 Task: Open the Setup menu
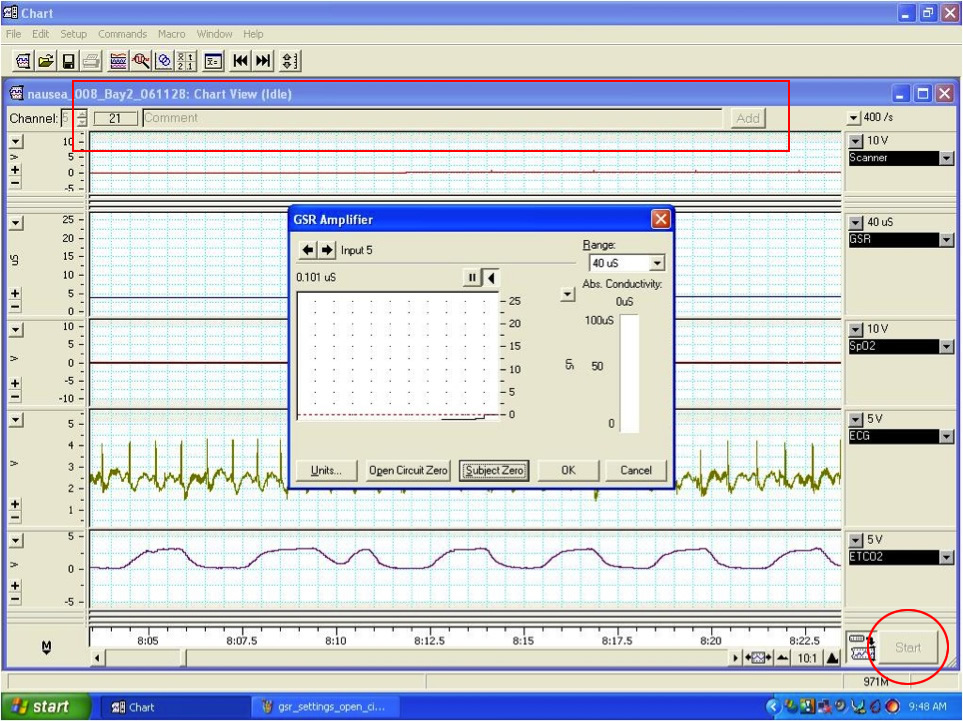pyautogui.click(x=73, y=34)
